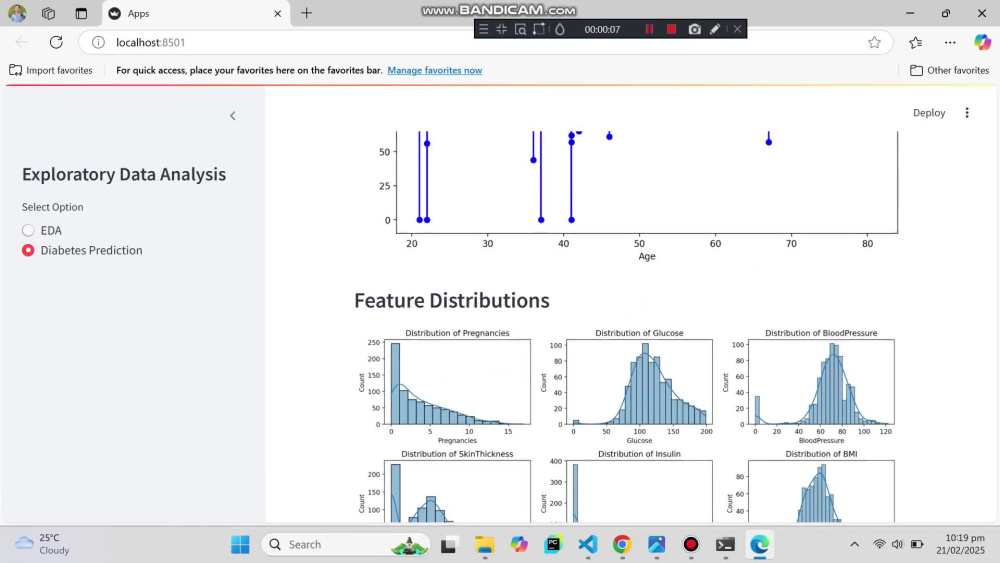Open a new browser tab

306,13
